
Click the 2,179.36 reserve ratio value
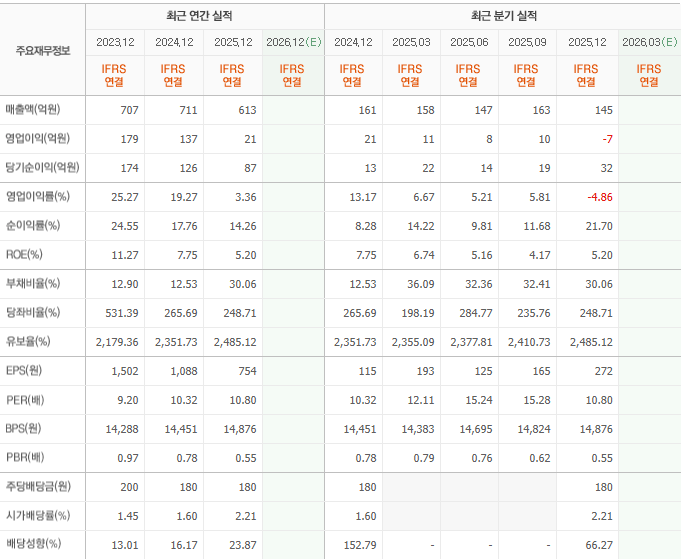pos(117,342)
